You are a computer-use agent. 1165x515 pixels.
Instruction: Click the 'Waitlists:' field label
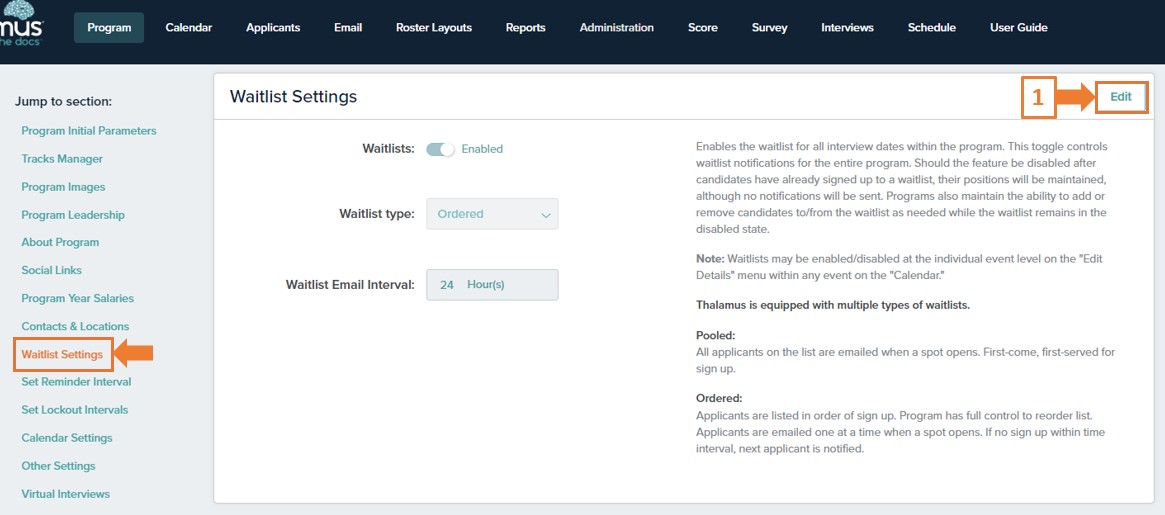point(389,149)
